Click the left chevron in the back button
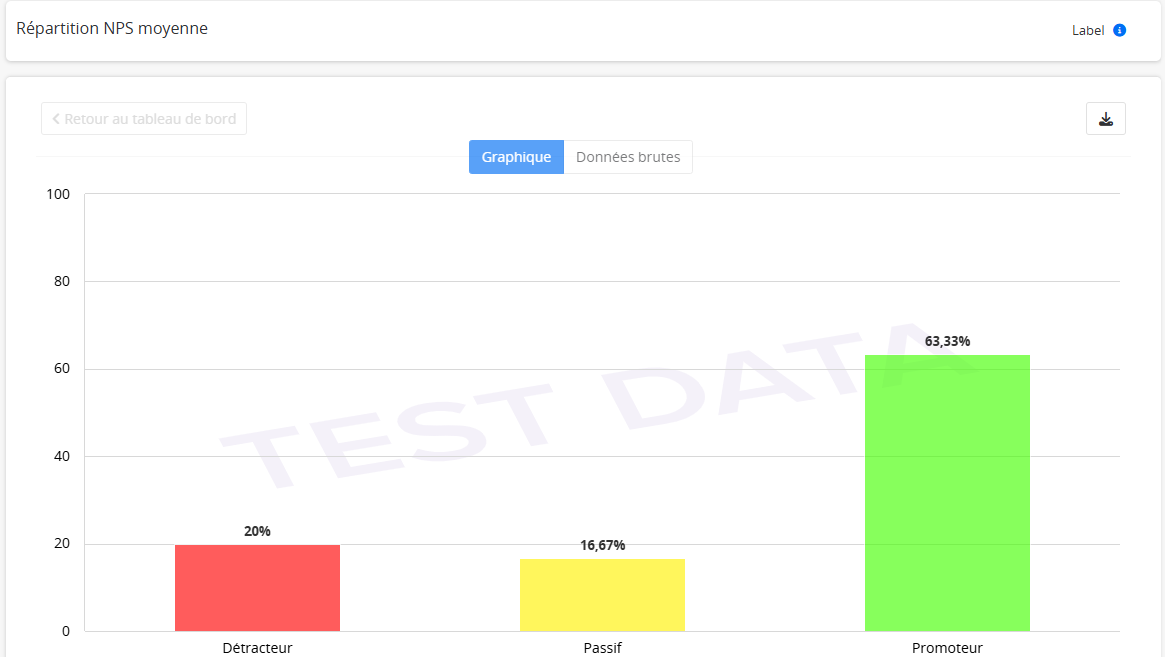Viewport: 1165px width, 657px height. [55, 118]
